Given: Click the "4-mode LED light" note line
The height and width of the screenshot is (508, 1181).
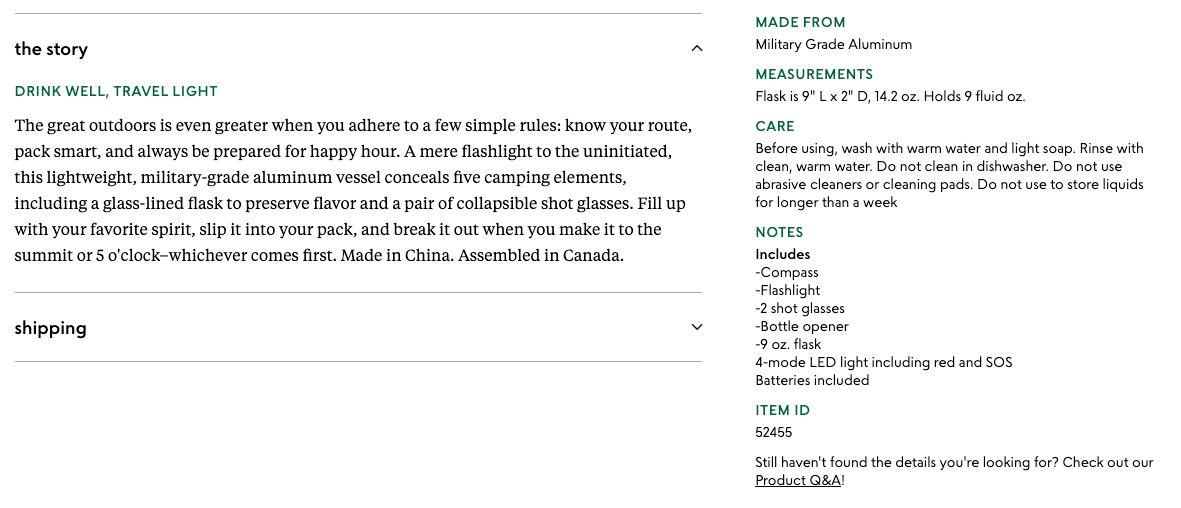Looking at the screenshot, I should tap(883, 362).
